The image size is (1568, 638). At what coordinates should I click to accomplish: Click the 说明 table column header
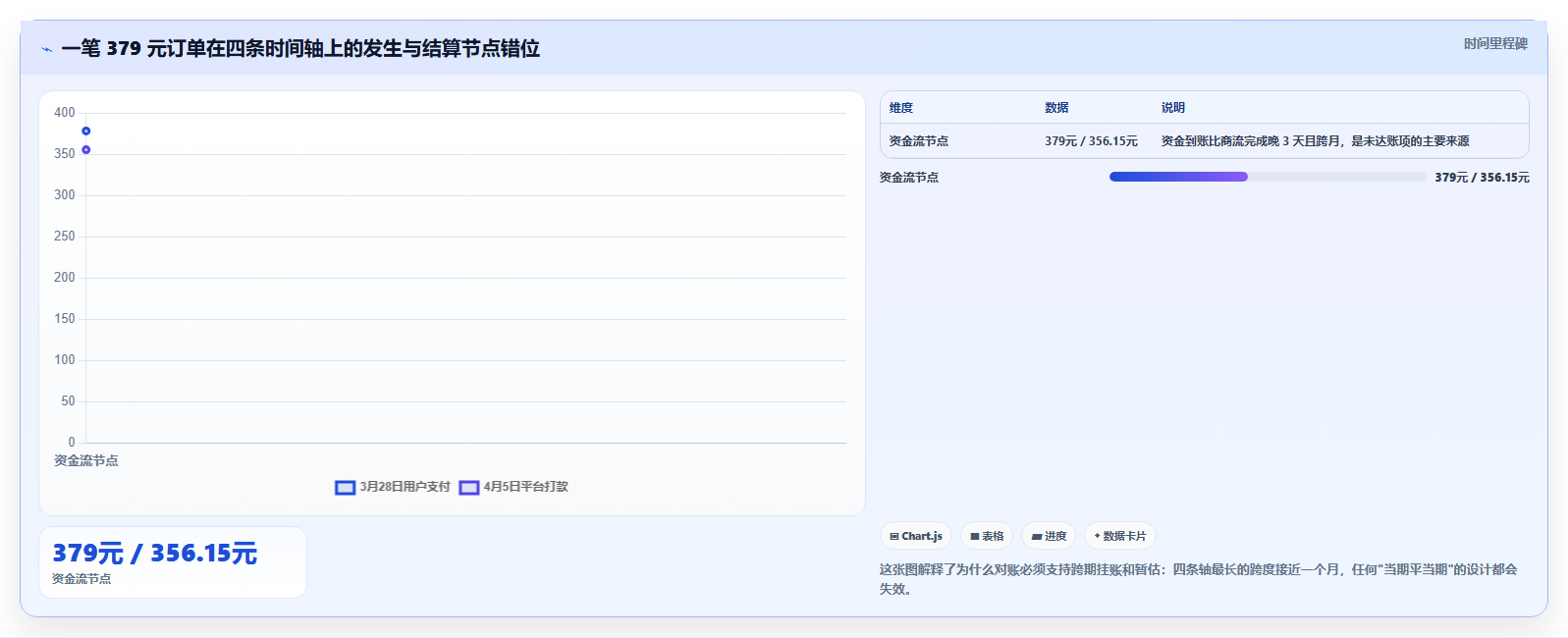(x=1173, y=108)
